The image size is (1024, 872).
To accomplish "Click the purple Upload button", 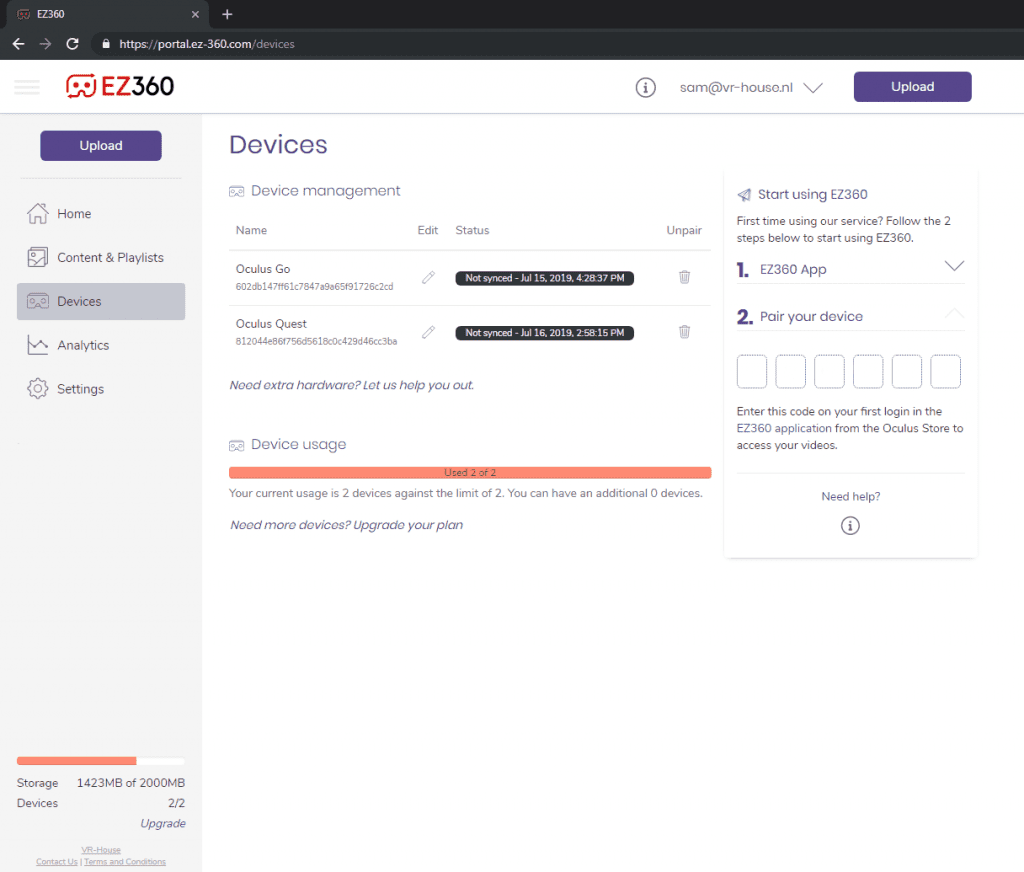I will tap(911, 86).
